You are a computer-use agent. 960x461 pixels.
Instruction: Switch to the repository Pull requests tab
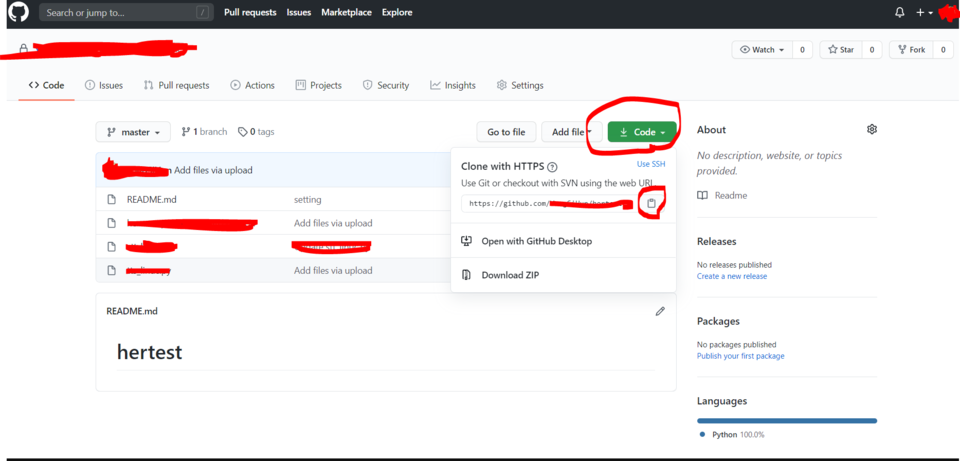pos(176,85)
